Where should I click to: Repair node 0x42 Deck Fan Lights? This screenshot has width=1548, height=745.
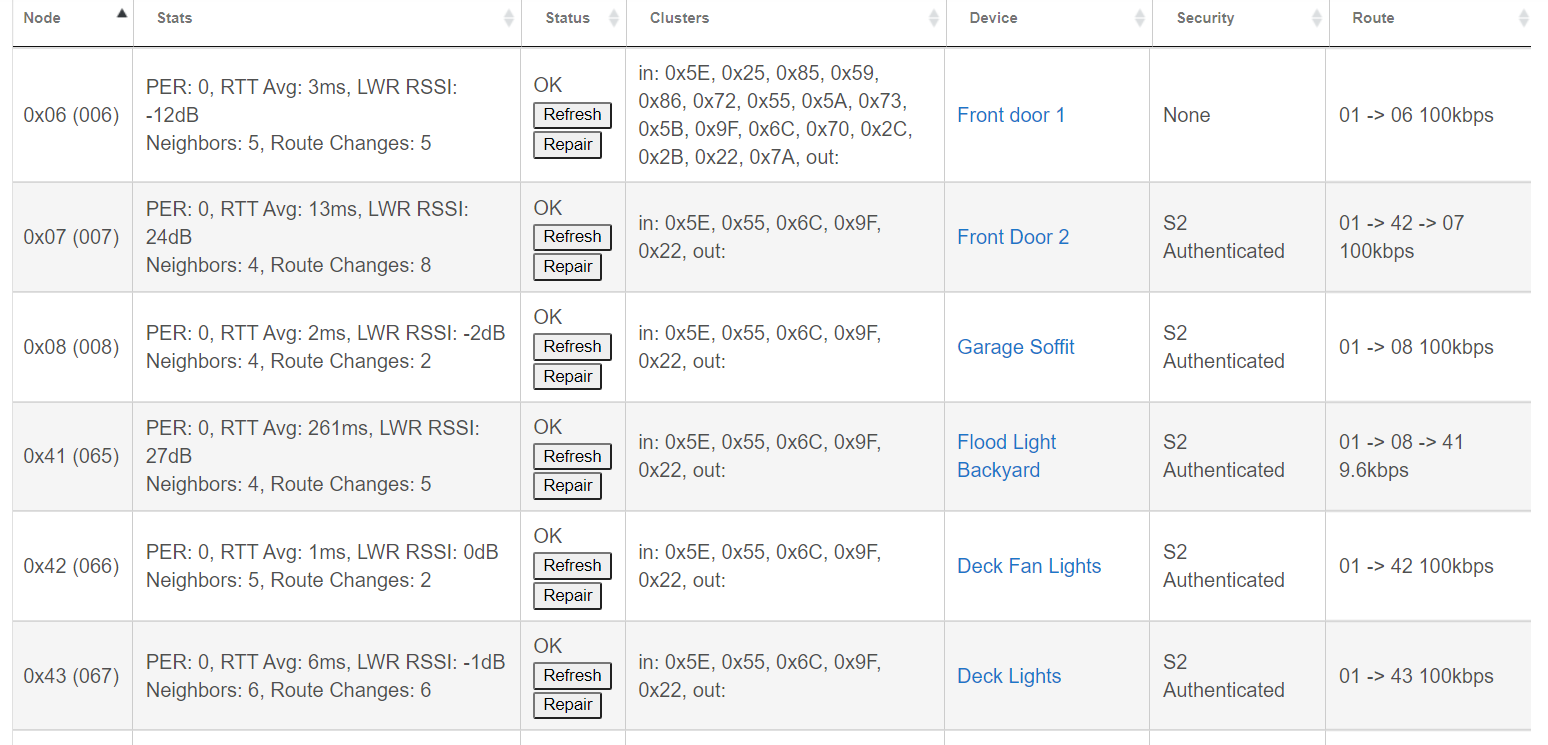click(x=568, y=596)
